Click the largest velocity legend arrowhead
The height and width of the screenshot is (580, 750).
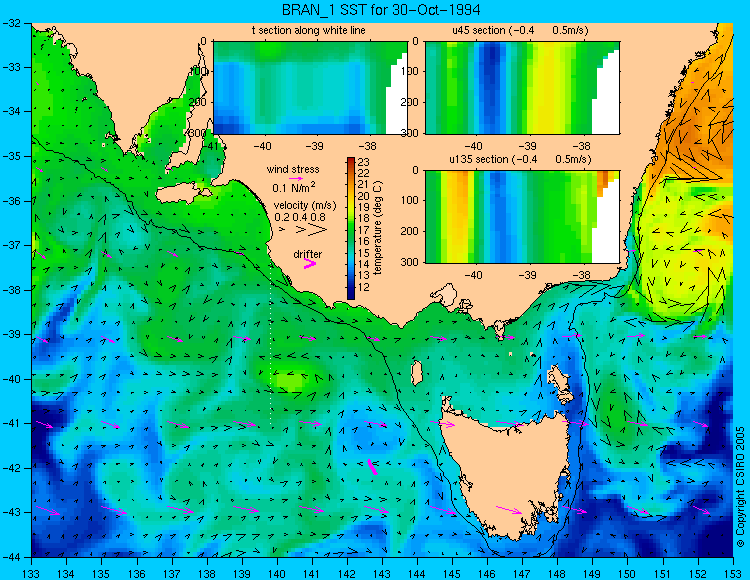pyautogui.click(x=317, y=230)
